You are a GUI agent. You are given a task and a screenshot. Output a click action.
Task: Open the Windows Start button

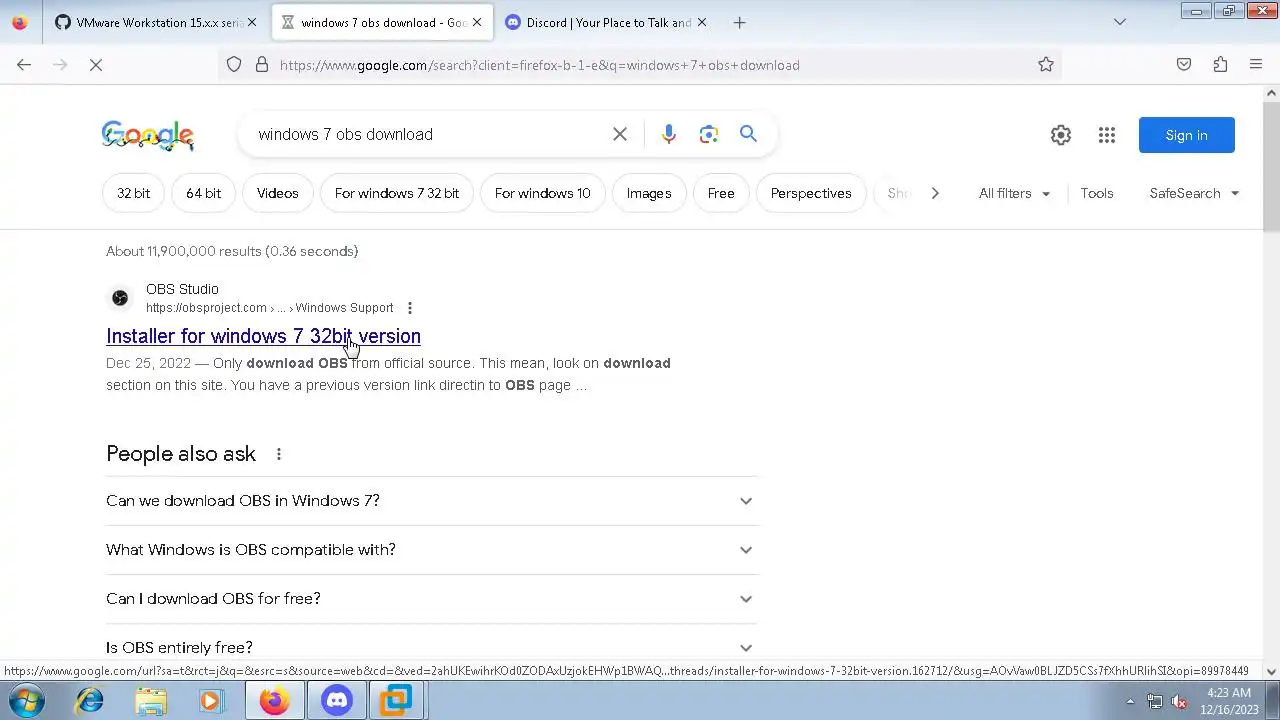click(26, 701)
